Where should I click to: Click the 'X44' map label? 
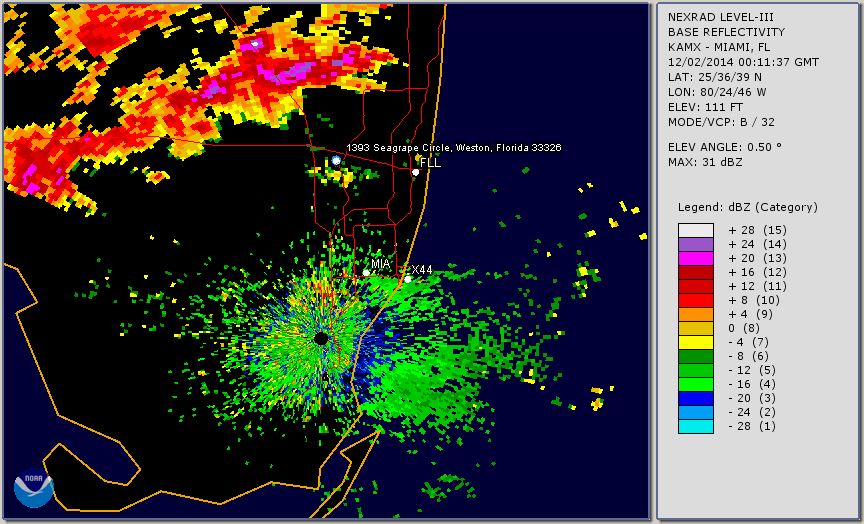click(x=422, y=269)
